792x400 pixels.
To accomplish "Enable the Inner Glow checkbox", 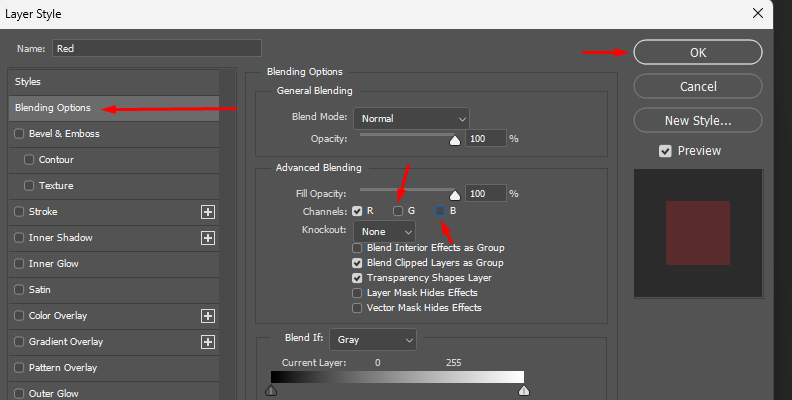I will click(x=19, y=264).
